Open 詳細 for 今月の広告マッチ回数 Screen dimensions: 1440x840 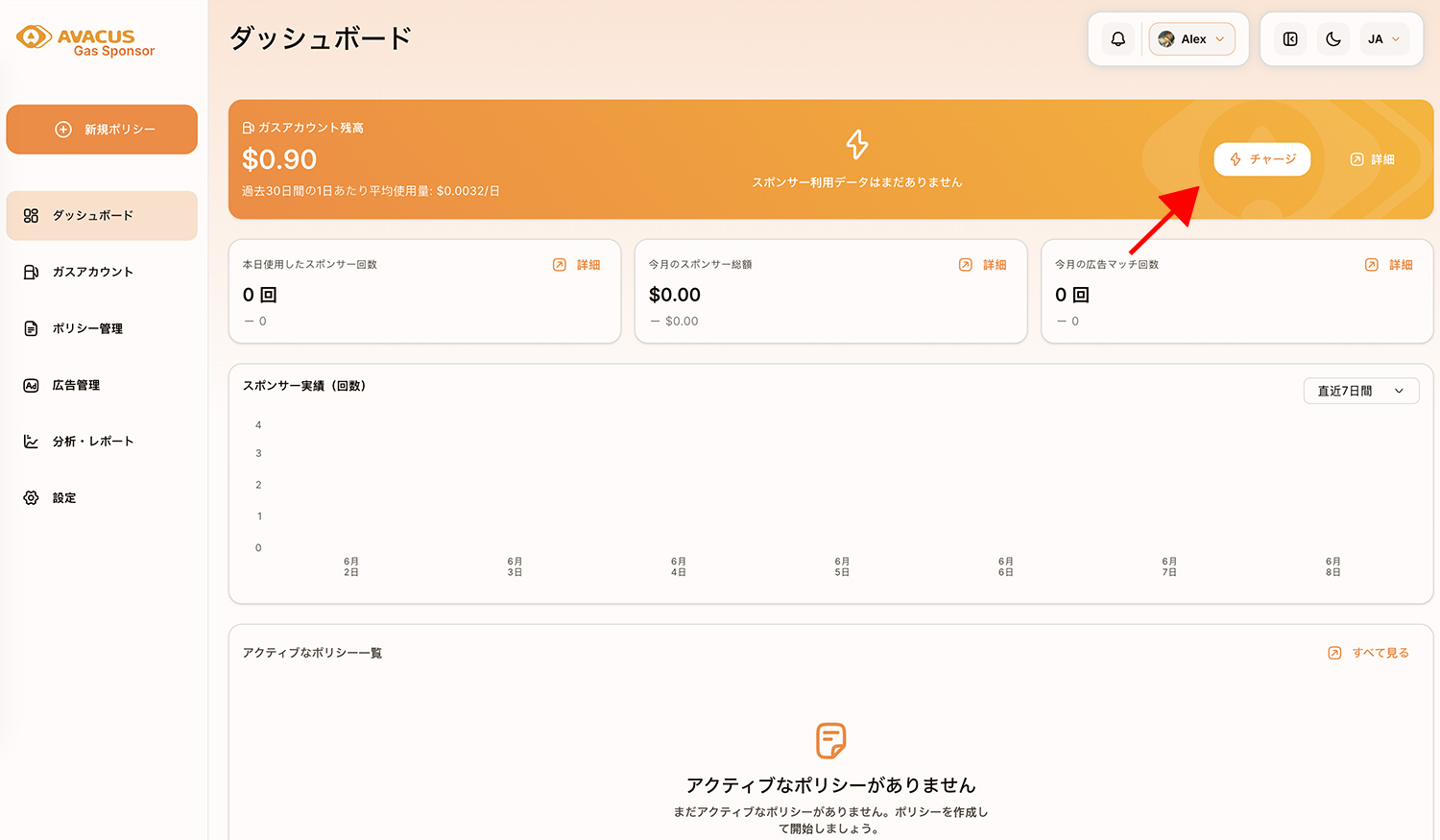1389,265
